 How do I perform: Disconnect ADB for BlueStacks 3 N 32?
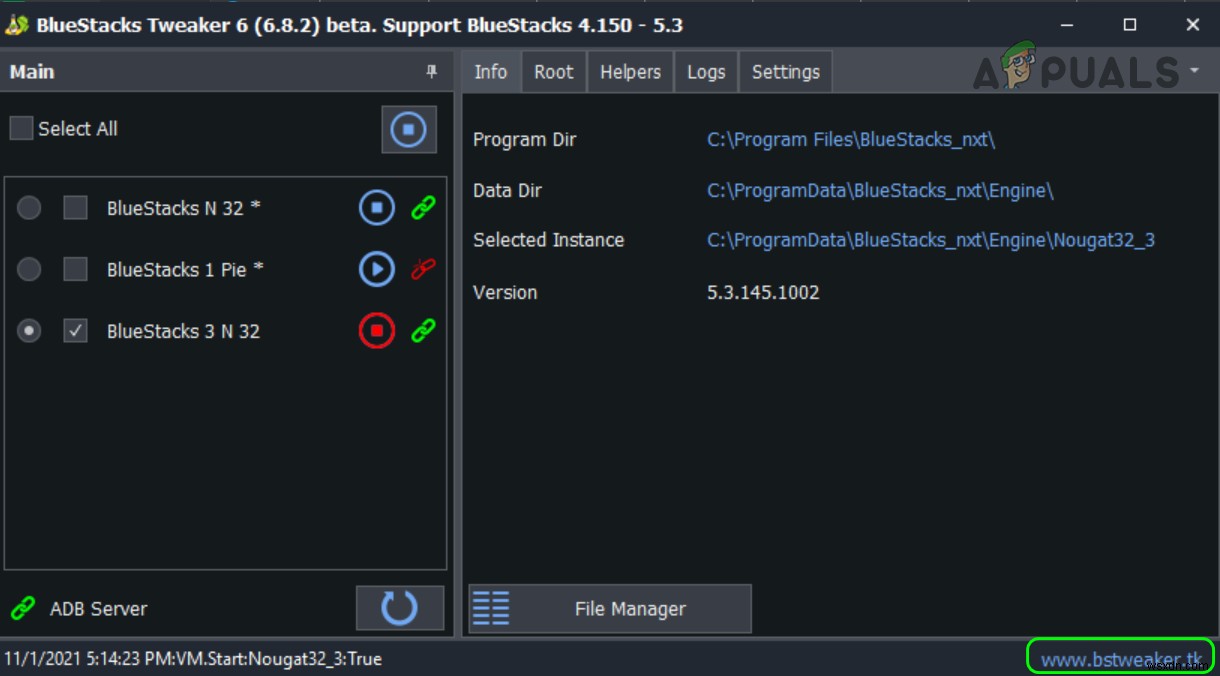[420, 331]
